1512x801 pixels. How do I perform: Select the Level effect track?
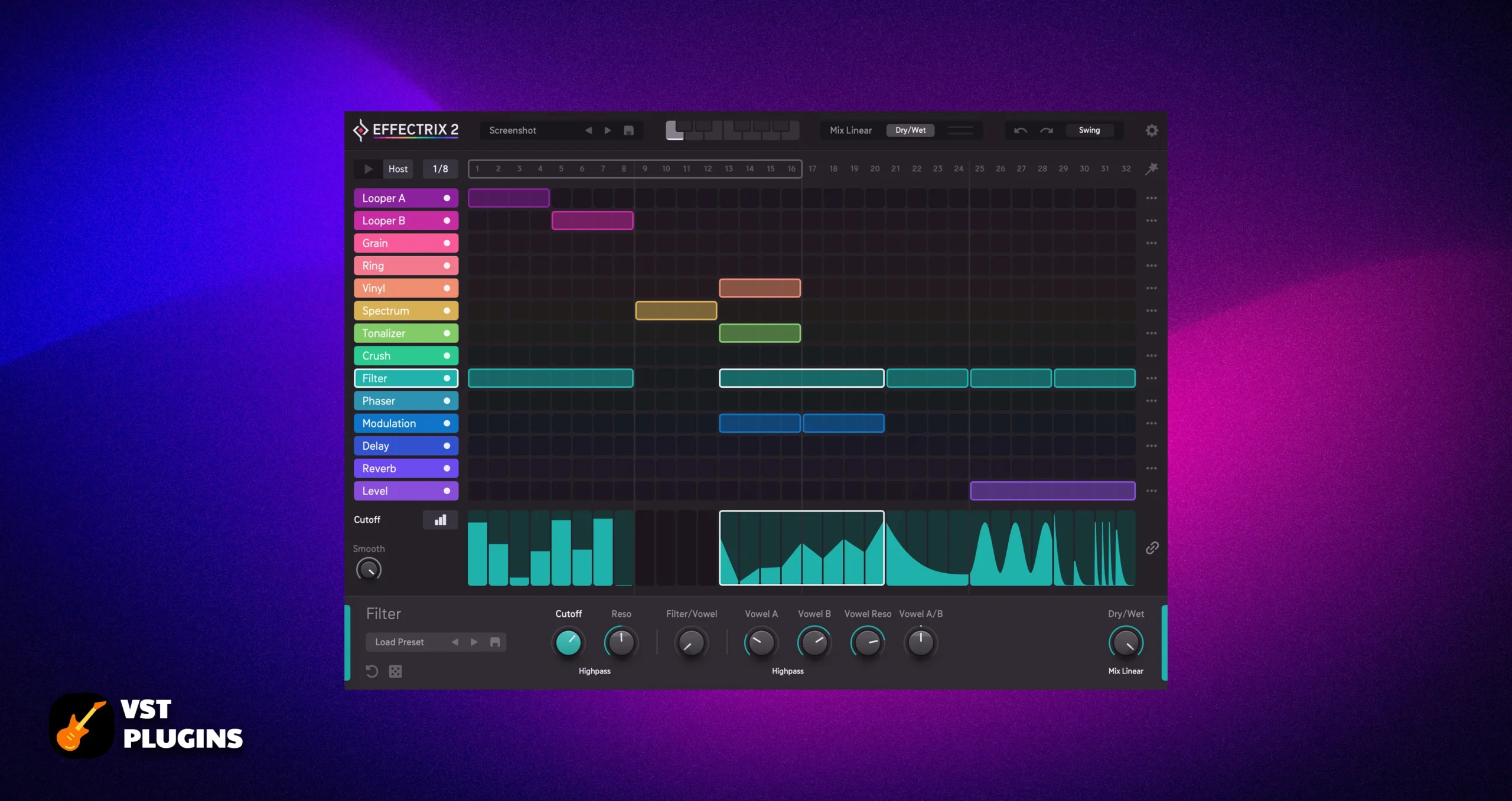(406, 491)
